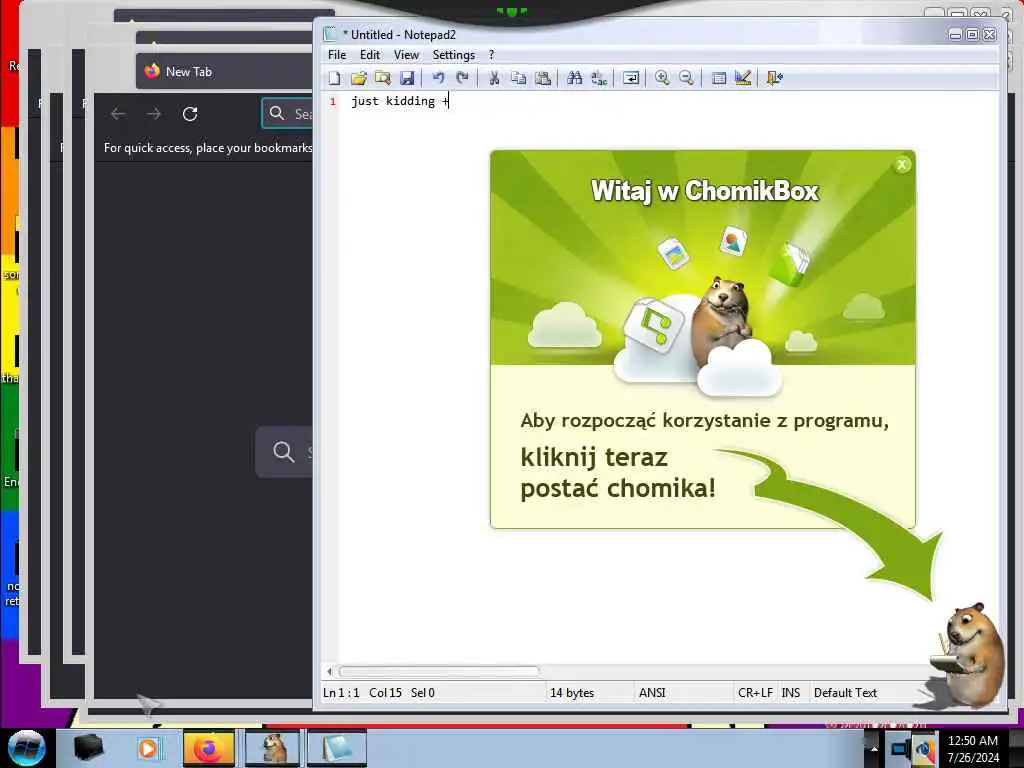This screenshot has width=1024, height=768.
Task: Redo the last undone edit
Action: pos(462,78)
